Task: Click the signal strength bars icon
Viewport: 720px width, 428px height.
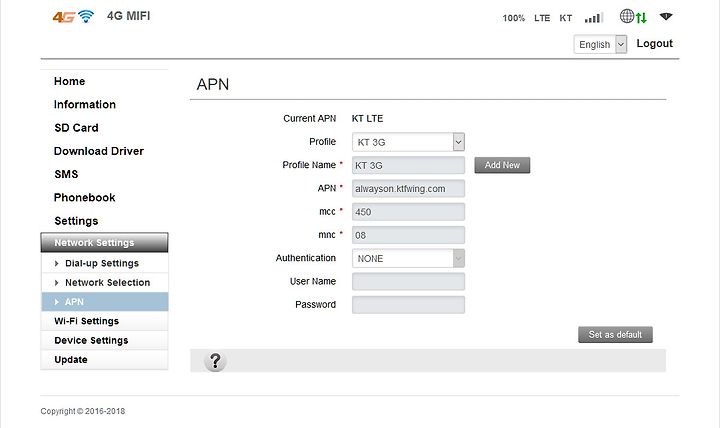Action: [594, 18]
